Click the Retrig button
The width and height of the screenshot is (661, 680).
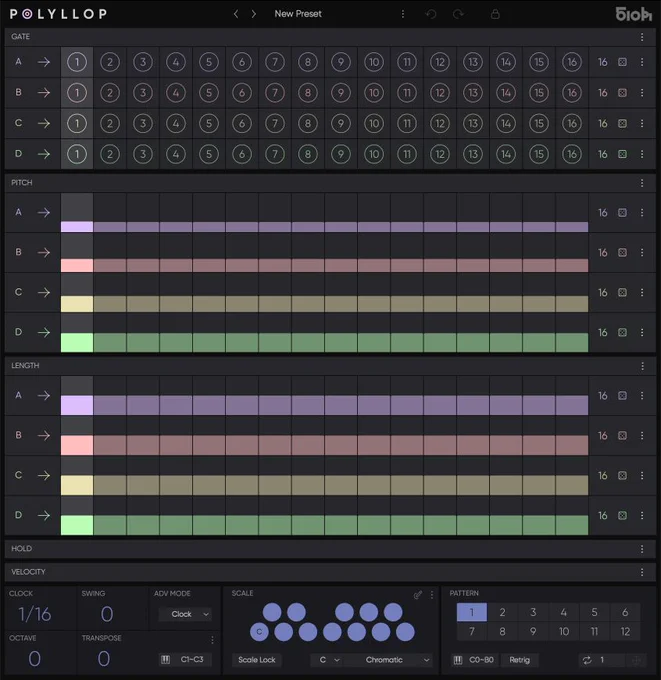click(x=520, y=660)
